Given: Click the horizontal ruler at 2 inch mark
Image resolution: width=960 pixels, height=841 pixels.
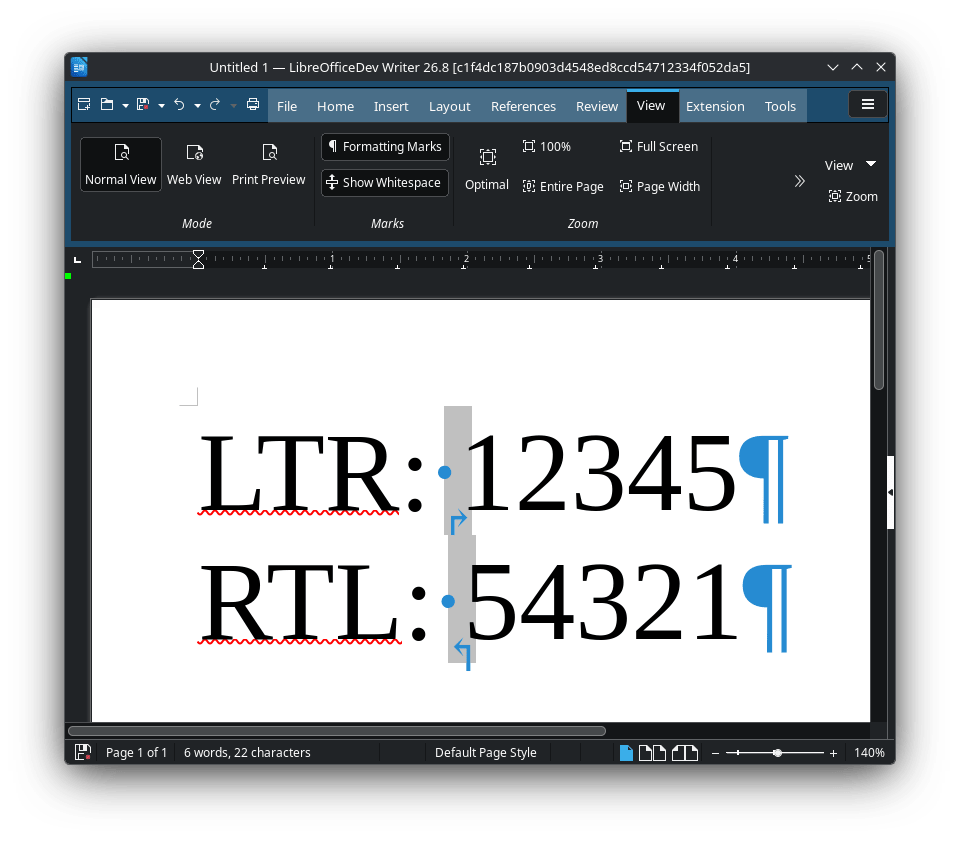Looking at the screenshot, I should (466, 259).
